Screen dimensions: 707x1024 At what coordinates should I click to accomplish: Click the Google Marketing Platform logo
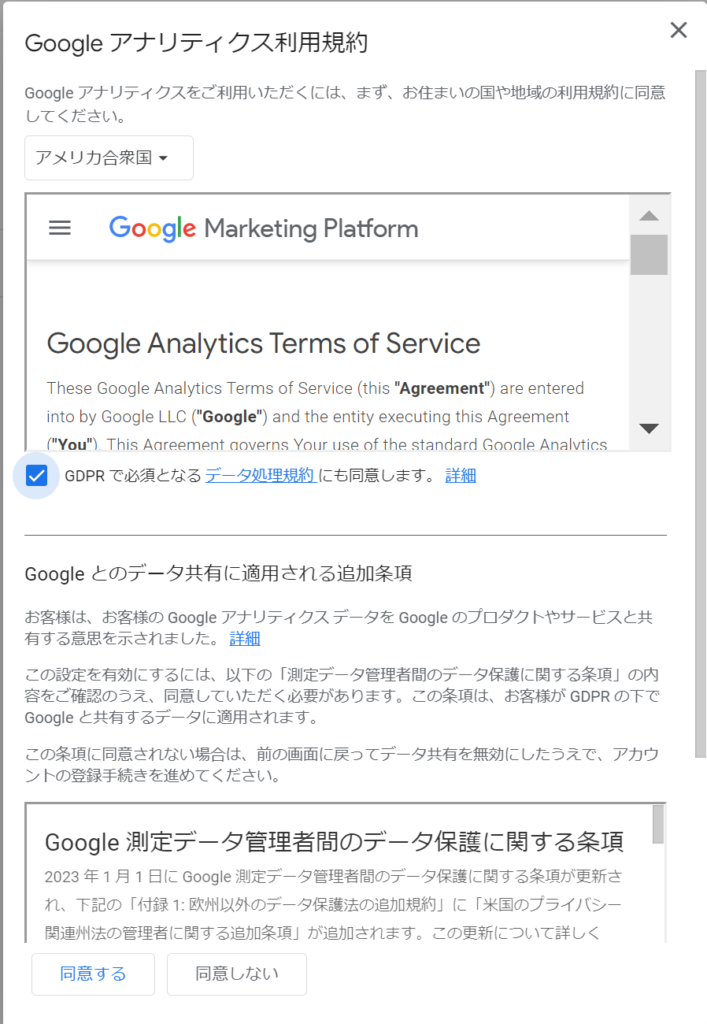click(264, 229)
